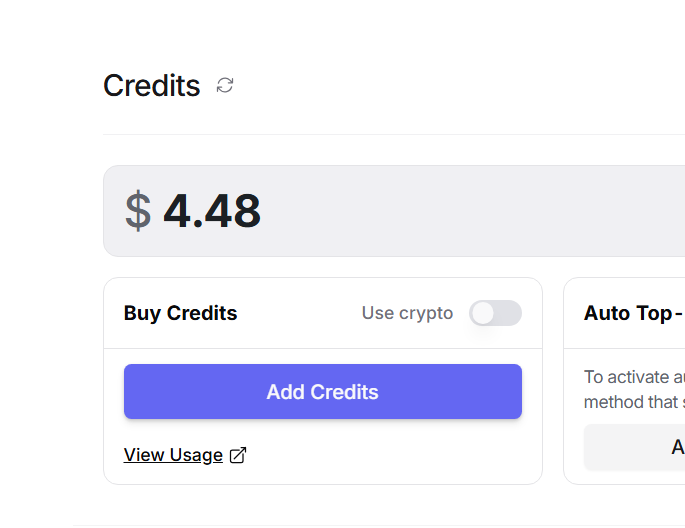
Task: Click the 'Use crypto' label text
Action: 407,313
